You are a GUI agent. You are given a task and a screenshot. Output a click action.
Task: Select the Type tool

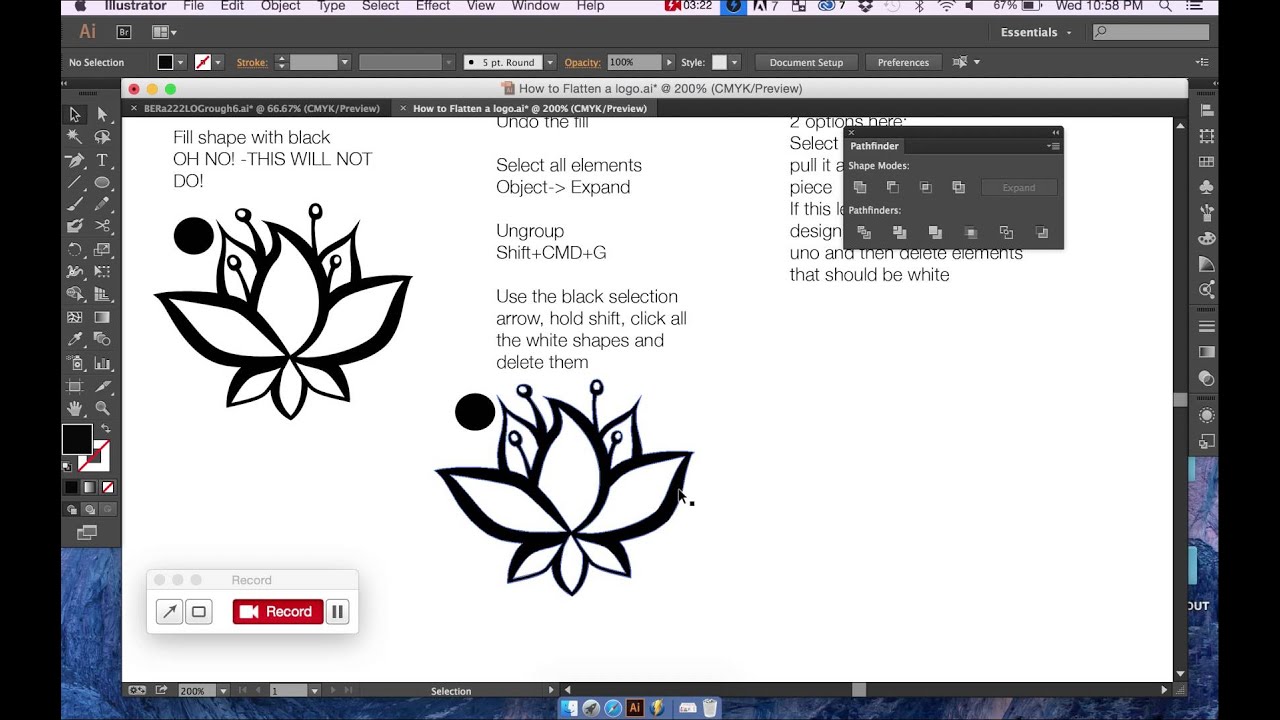pos(102,160)
